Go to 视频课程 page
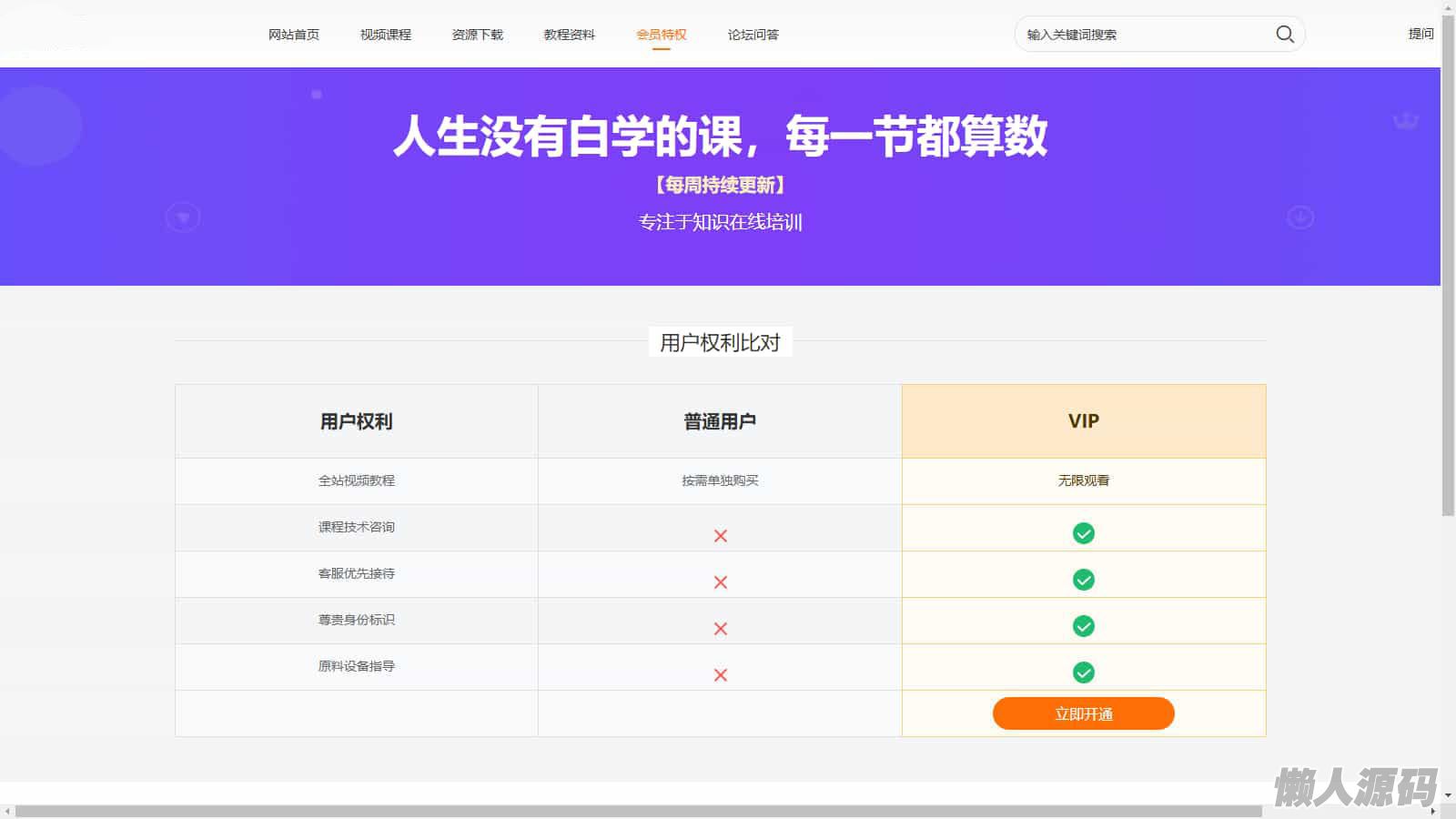 point(385,35)
